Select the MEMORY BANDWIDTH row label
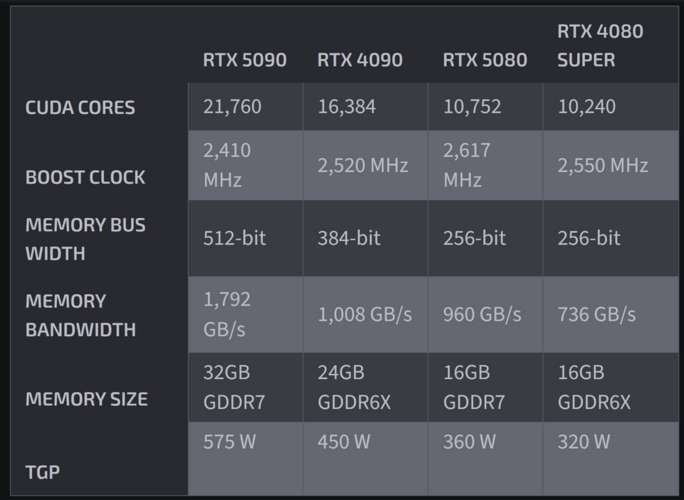Image resolution: width=684 pixels, height=500 pixels. (81, 315)
